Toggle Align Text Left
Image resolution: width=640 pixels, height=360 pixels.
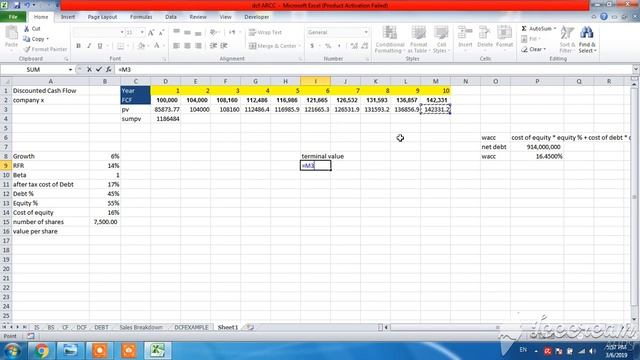point(176,46)
